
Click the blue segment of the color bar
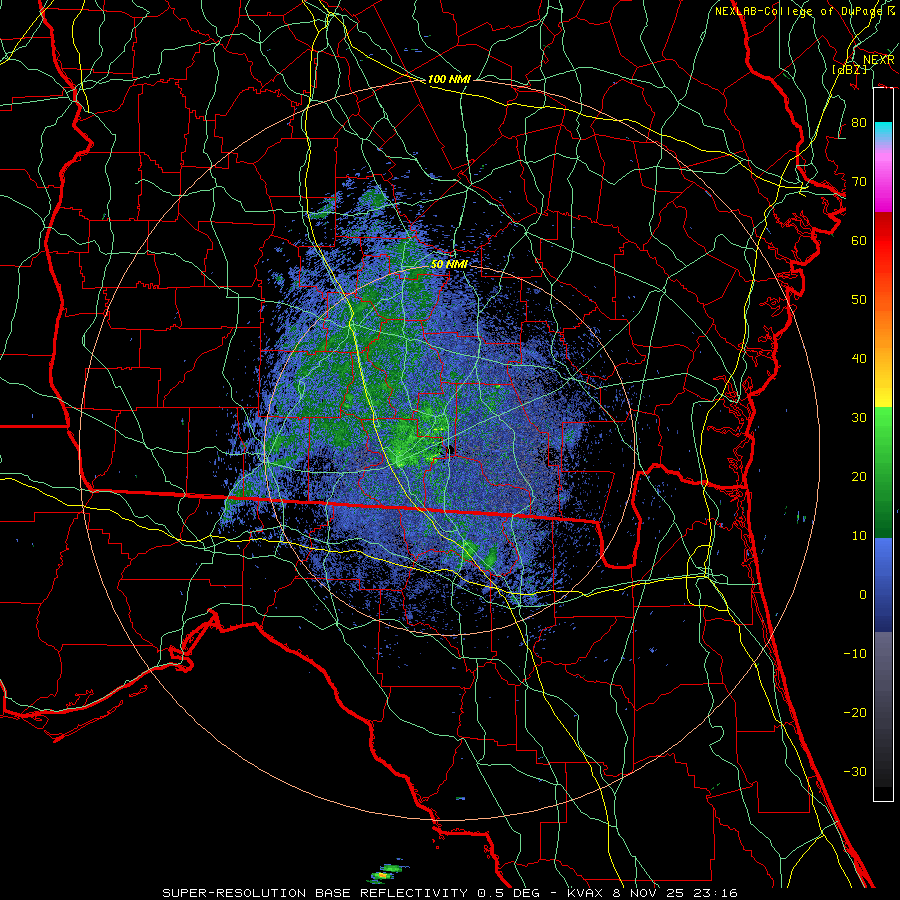pos(883,585)
